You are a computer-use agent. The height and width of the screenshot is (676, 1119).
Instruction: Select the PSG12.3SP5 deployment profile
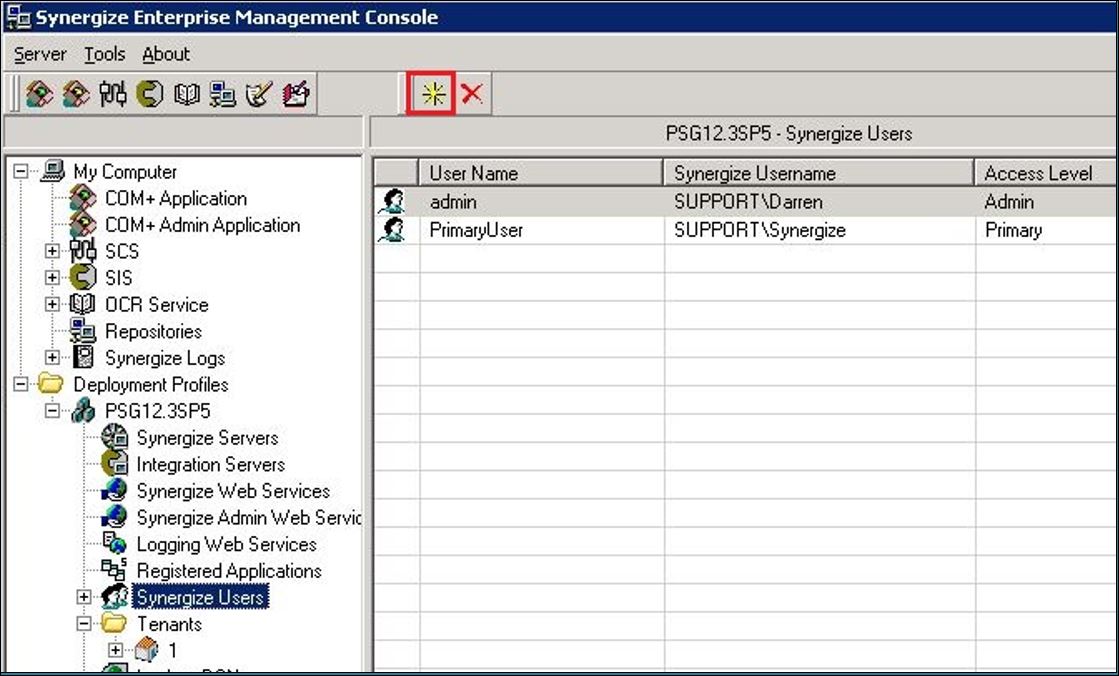point(158,411)
